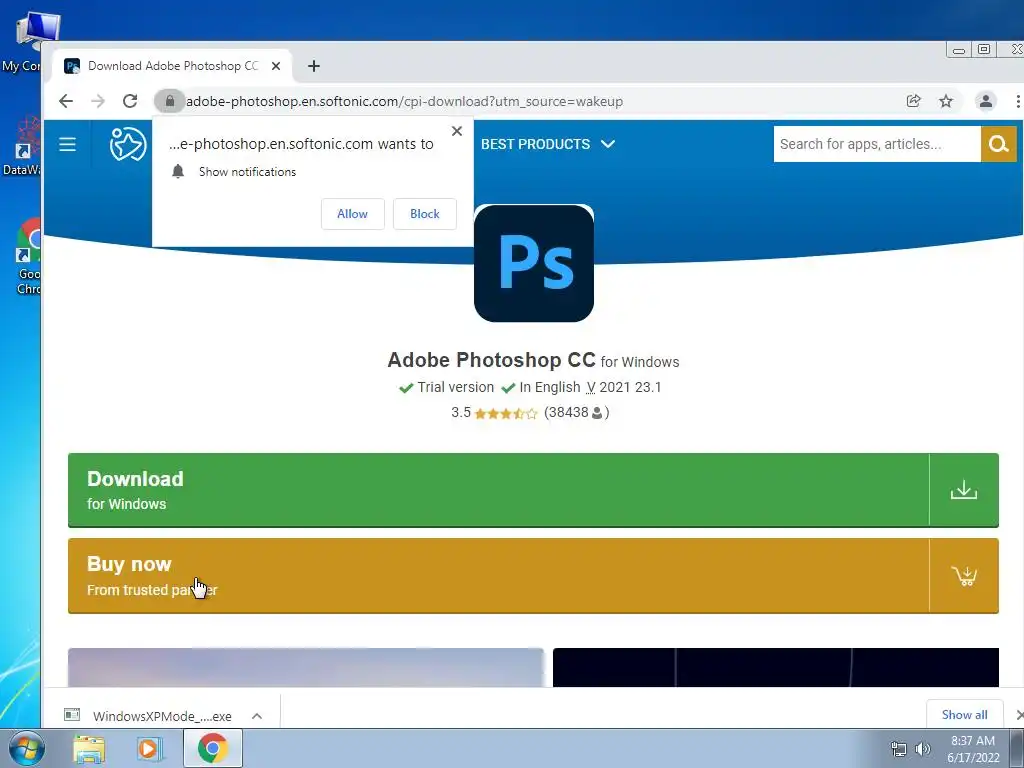
Task: Open Windows Start menu
Action: pyautogui.click(x=25, y=748)
